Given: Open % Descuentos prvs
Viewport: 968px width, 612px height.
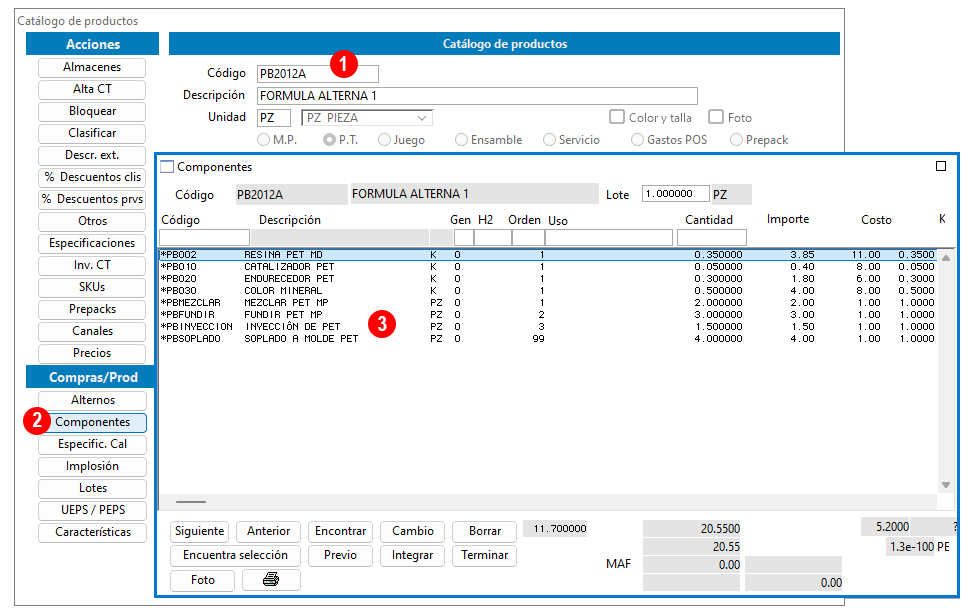Looking at the screenshot, I should (92, 199).
